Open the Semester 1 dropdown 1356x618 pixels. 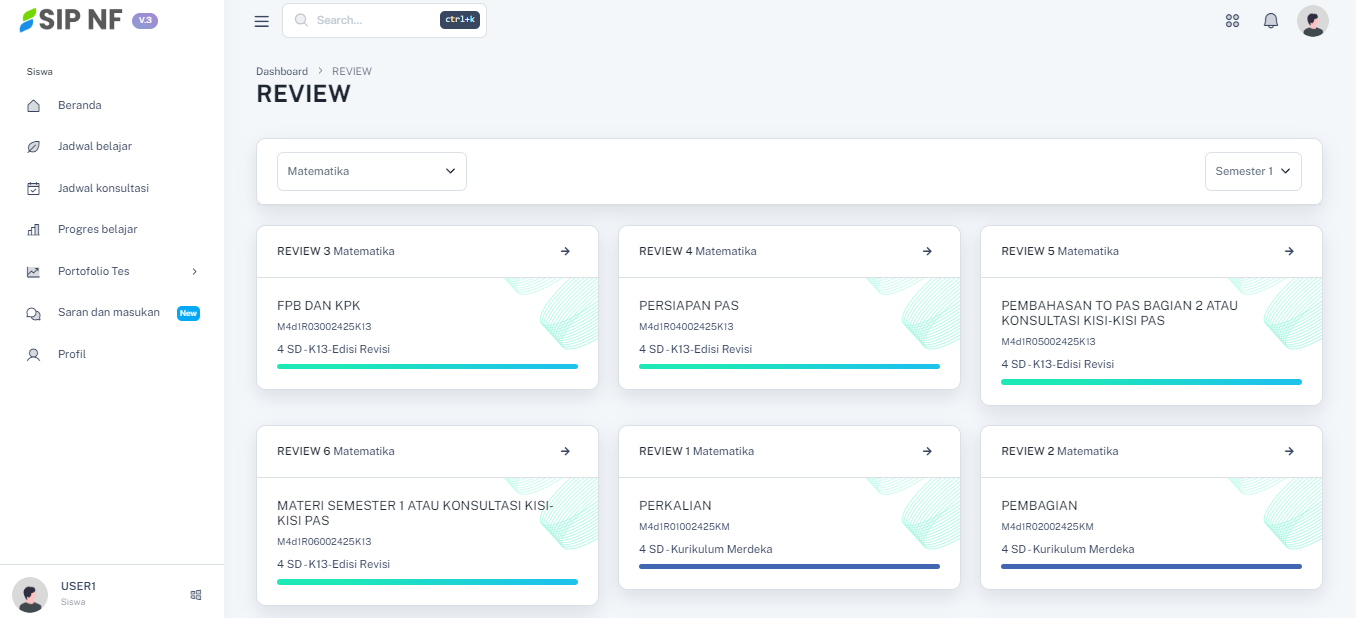click(x=1252, y=171)
